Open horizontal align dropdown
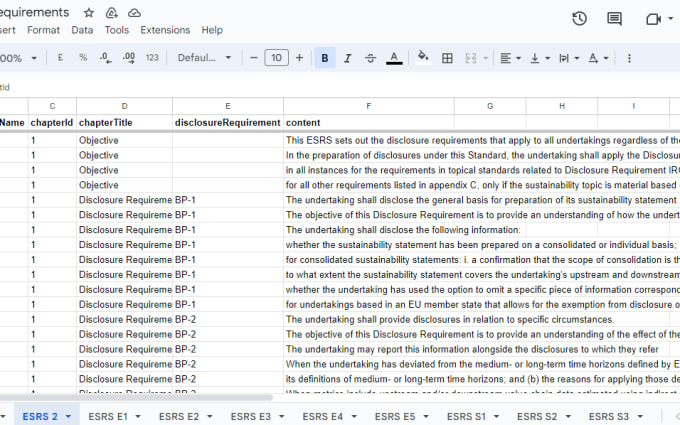Viewport: 680px width, 425px height. [510, 58]
